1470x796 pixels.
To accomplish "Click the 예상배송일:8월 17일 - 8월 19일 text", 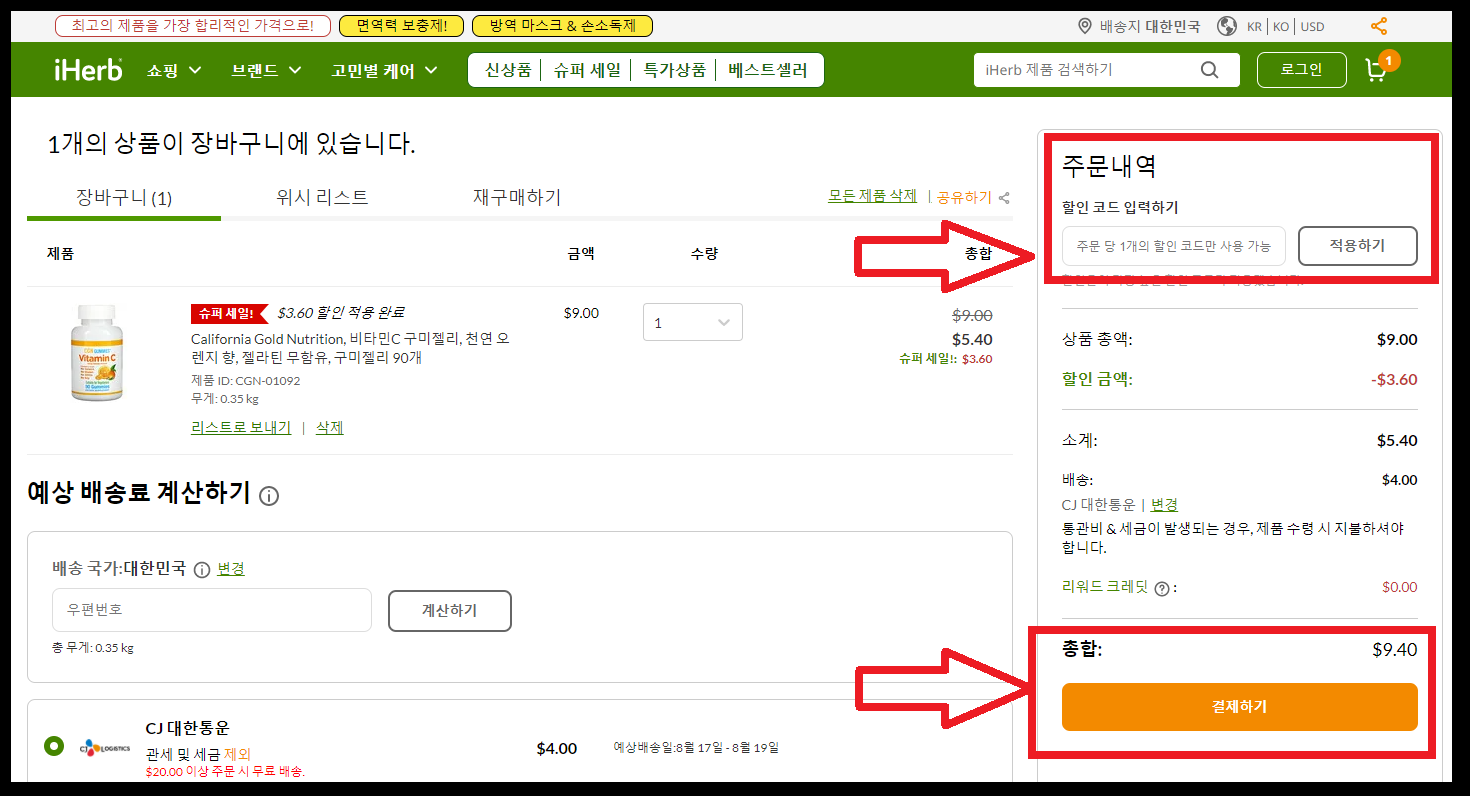I will (x=696, y=747).
